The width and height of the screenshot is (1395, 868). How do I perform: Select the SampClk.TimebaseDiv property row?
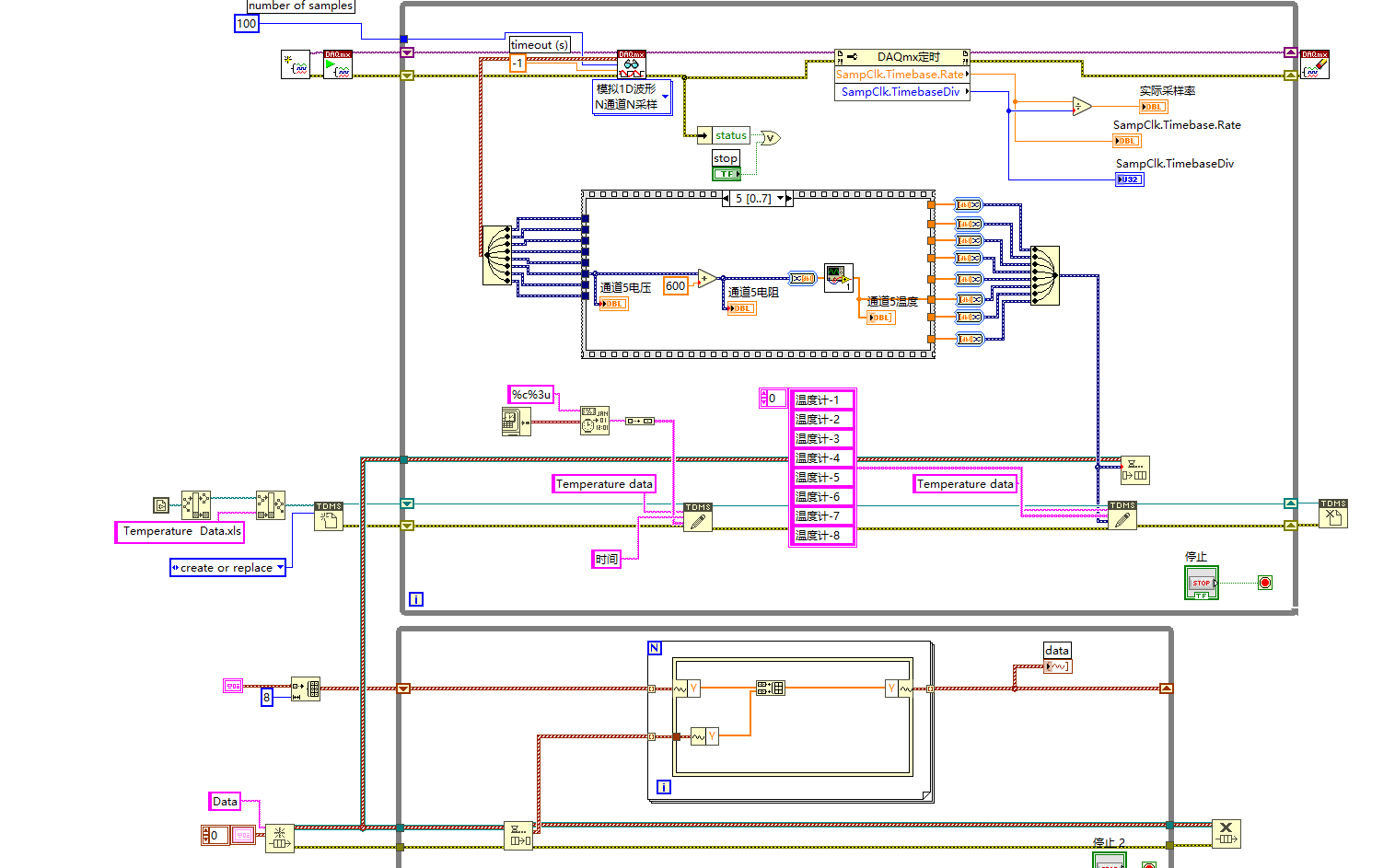[x=901, y=92]
